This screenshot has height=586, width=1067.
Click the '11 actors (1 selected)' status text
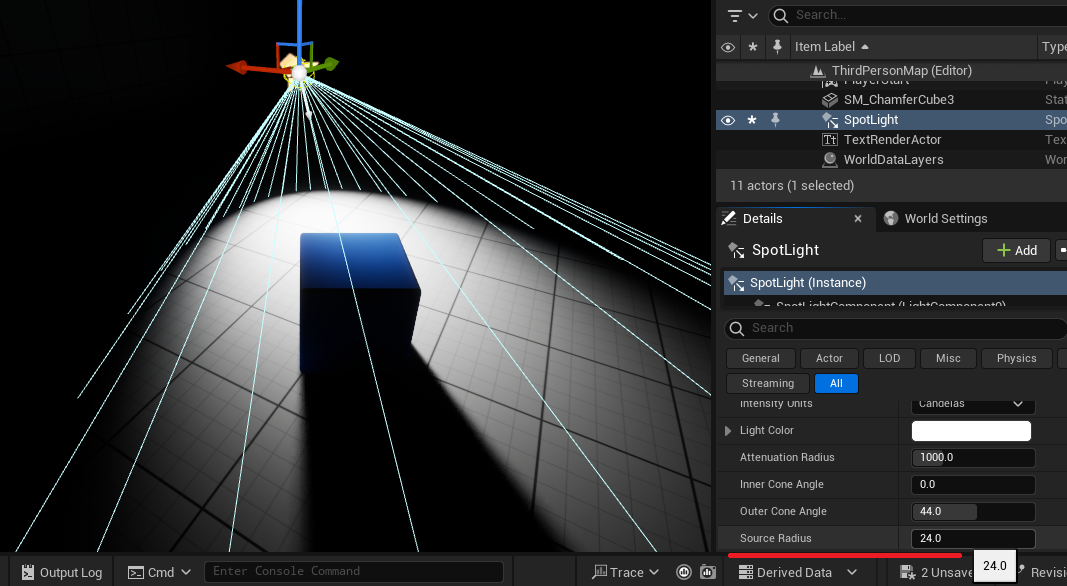(x=791, y=185)
